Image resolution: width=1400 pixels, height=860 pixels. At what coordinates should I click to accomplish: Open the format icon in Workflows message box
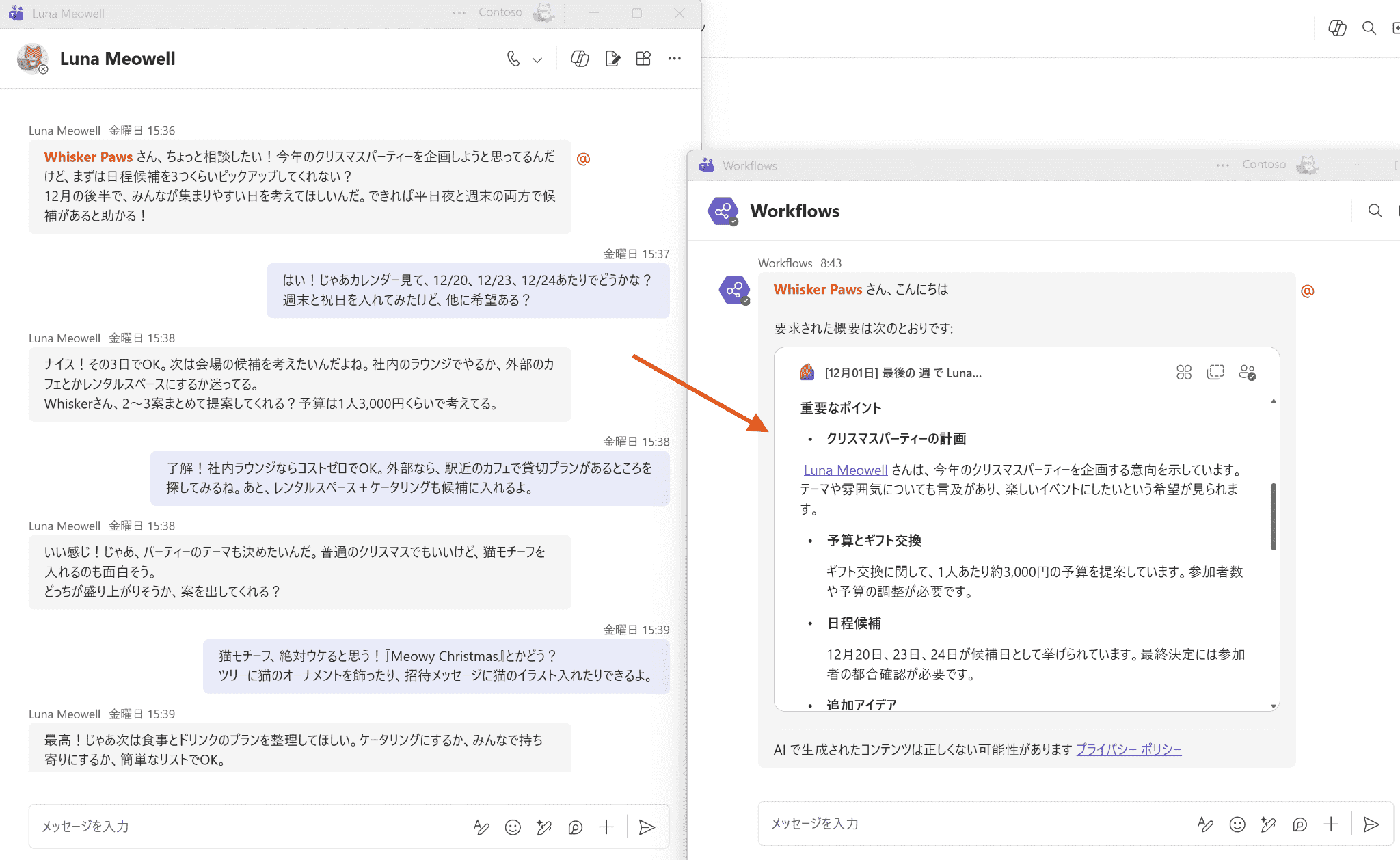click(x=1205, y=824)
